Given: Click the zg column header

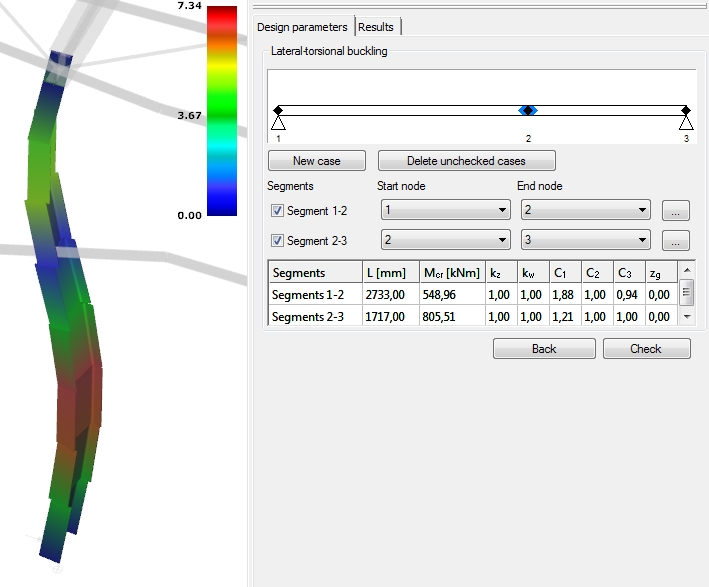Looking at the screenshot, I should click(661, 273).
